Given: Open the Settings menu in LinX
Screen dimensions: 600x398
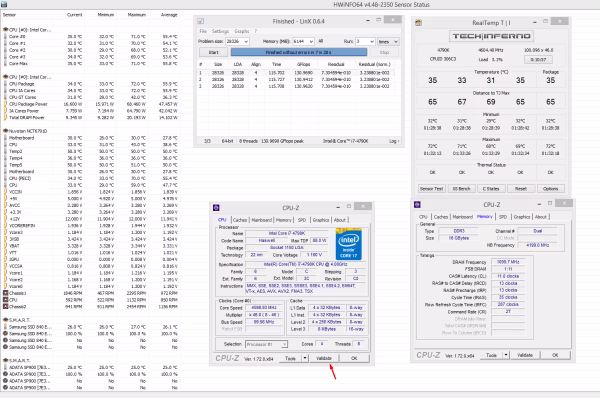Looking at the screenshot, I should coord(220,31).
